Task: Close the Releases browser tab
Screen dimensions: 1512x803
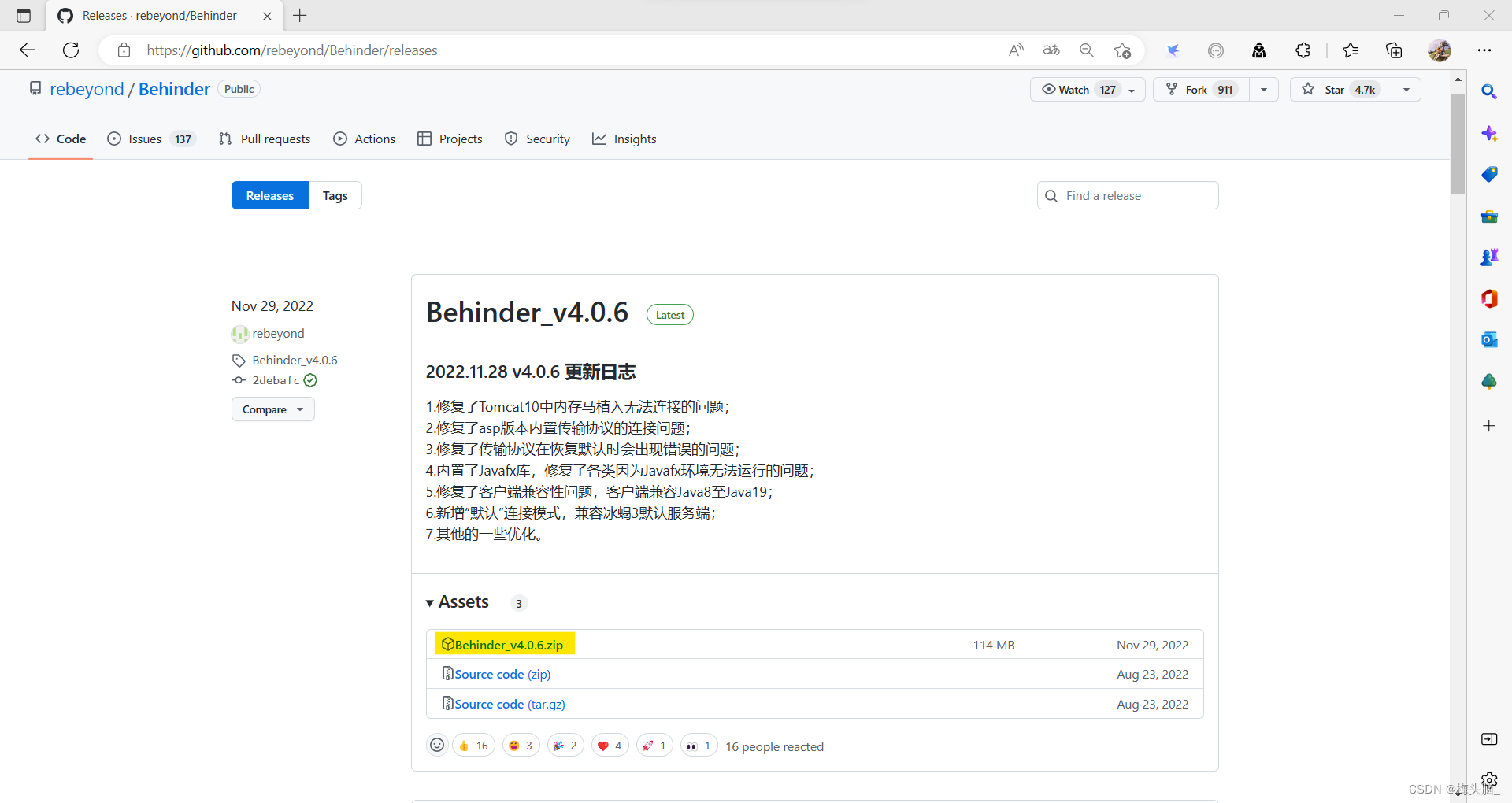Action: point(267,16)
